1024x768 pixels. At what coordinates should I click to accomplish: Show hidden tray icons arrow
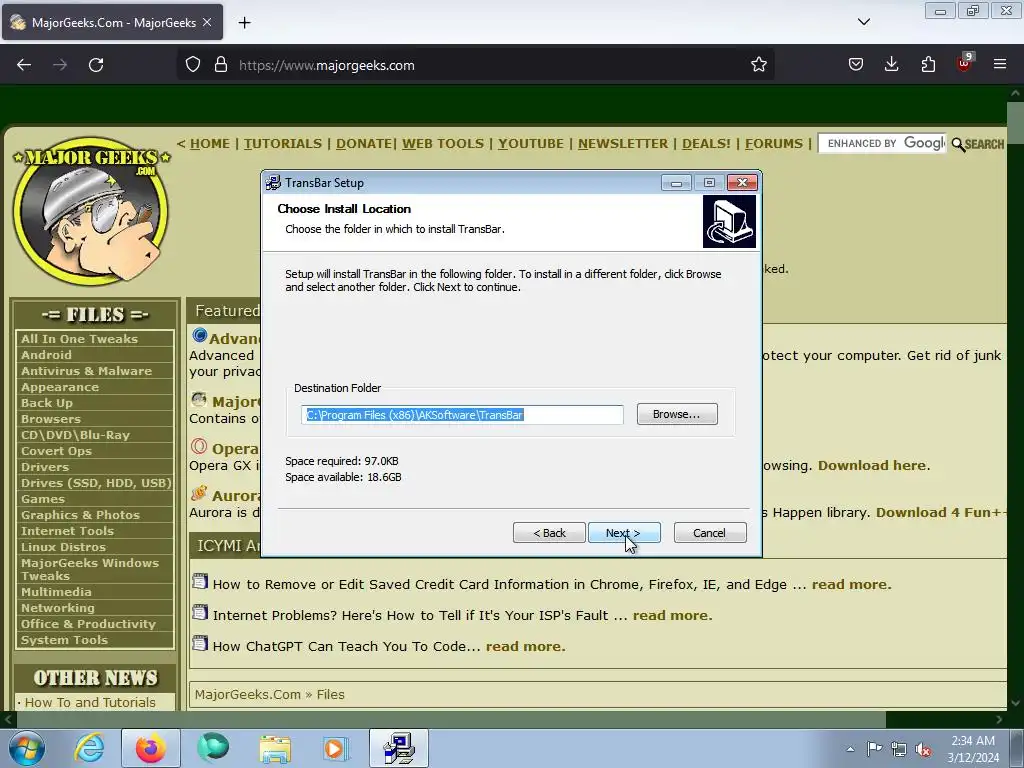[850, 749]
